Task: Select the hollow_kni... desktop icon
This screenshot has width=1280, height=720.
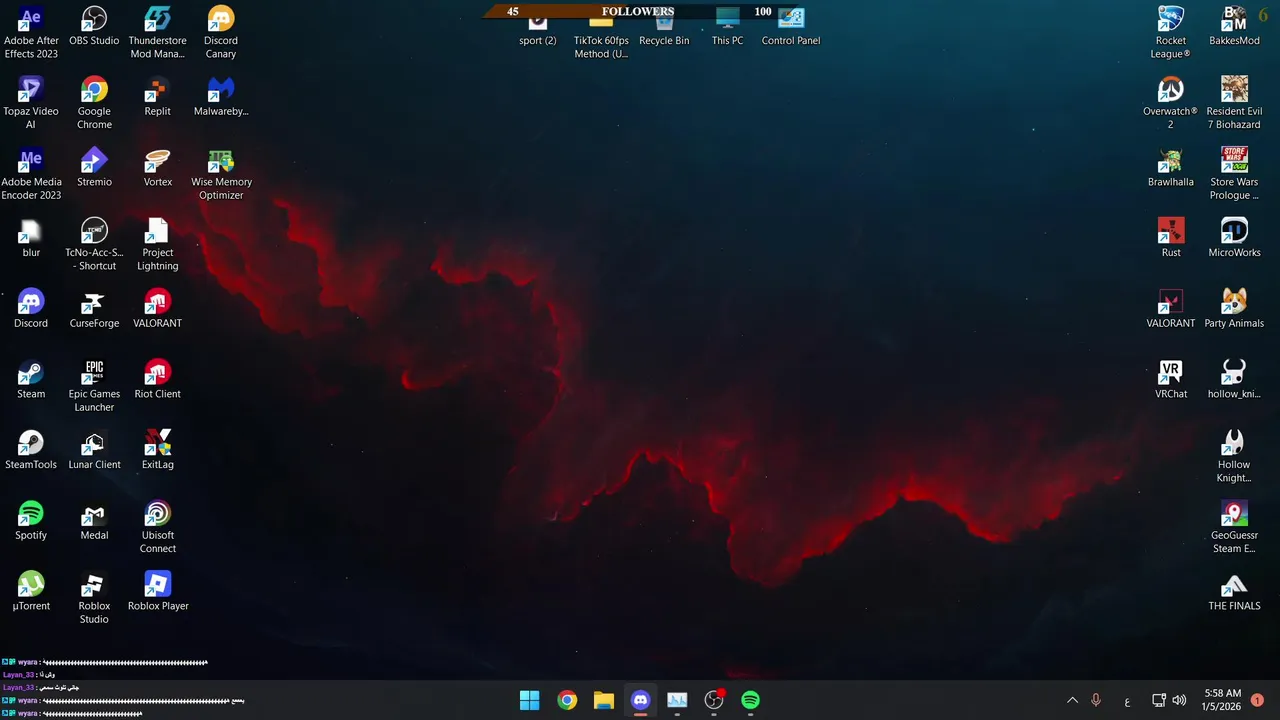Action: tap(1234, 379)
